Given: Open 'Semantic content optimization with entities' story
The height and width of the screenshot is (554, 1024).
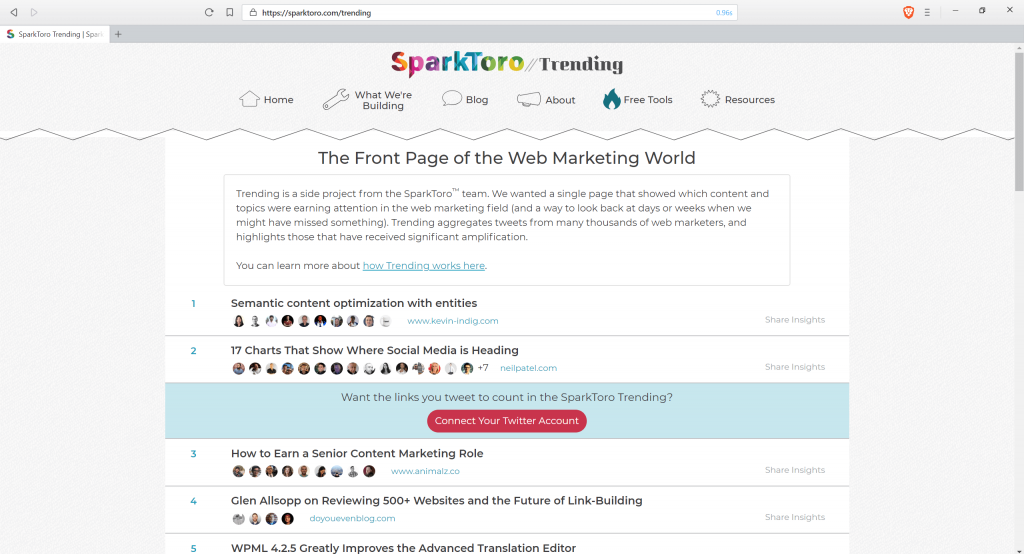Looking at the screenshot, I should click(x=354, y=303).
